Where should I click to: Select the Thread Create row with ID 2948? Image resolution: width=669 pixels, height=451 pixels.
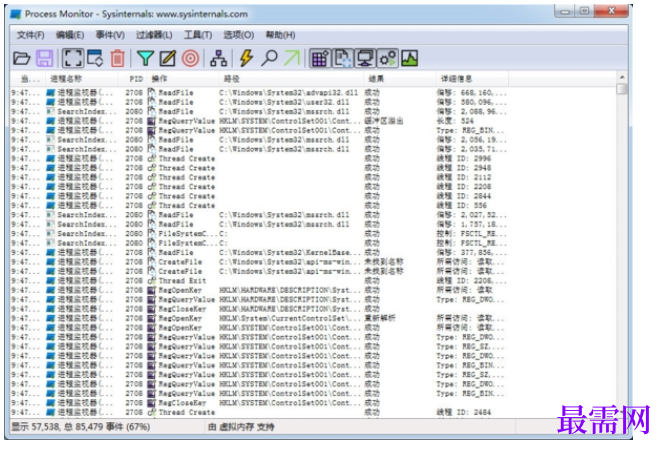tap(259, 168)
